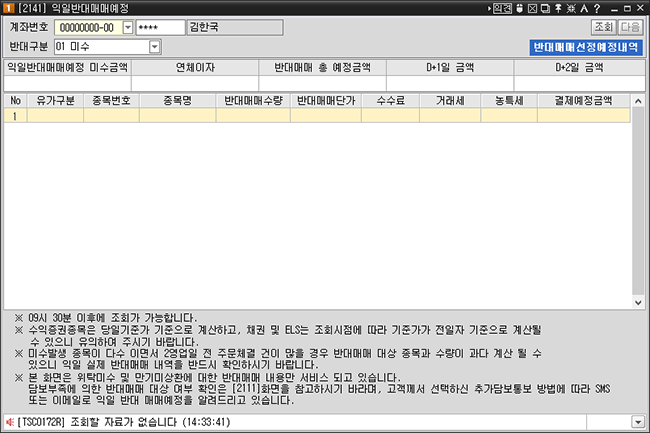
Task: Click the D+2일 금액 summary header
Action: [580, 68]
